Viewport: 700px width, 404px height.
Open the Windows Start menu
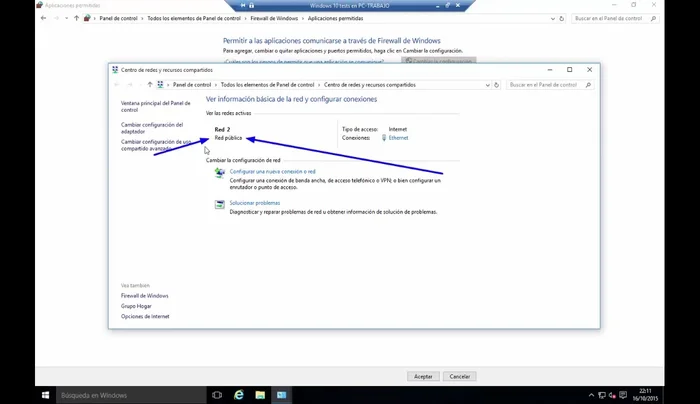click(46, 395)
